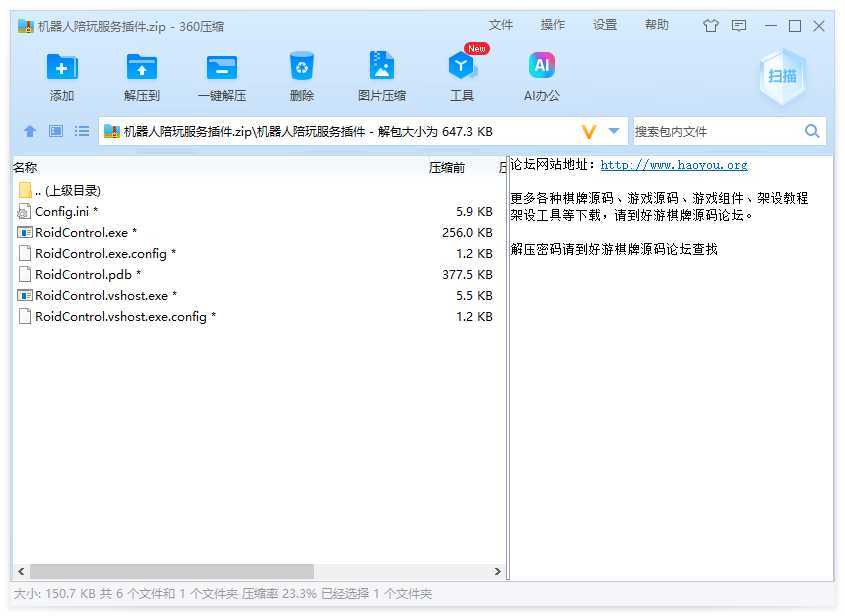
Task: Open the 图片压缩 image compression tool
Action: coord(381,68)
